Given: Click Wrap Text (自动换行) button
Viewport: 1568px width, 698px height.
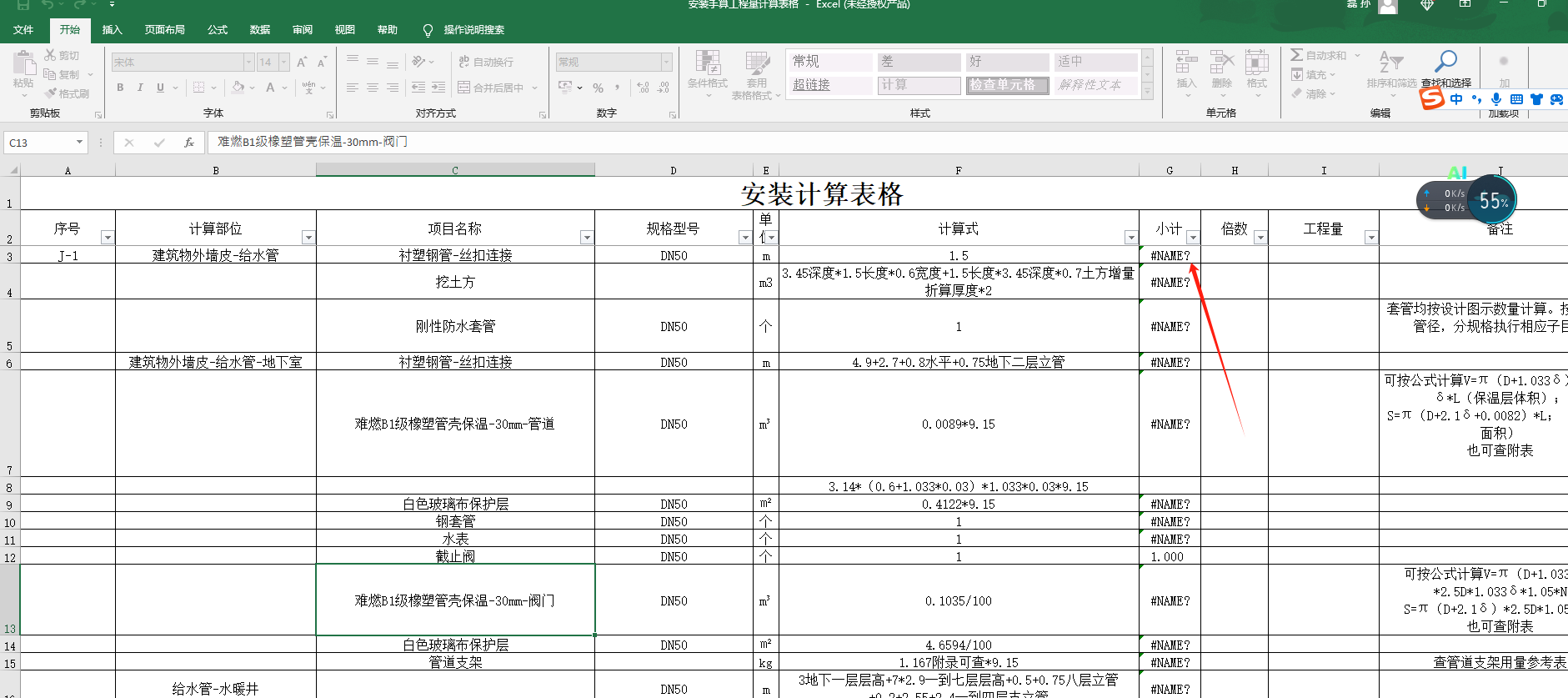Looking at the screenshot, I should pyautogui.click(x=486, y=62).
